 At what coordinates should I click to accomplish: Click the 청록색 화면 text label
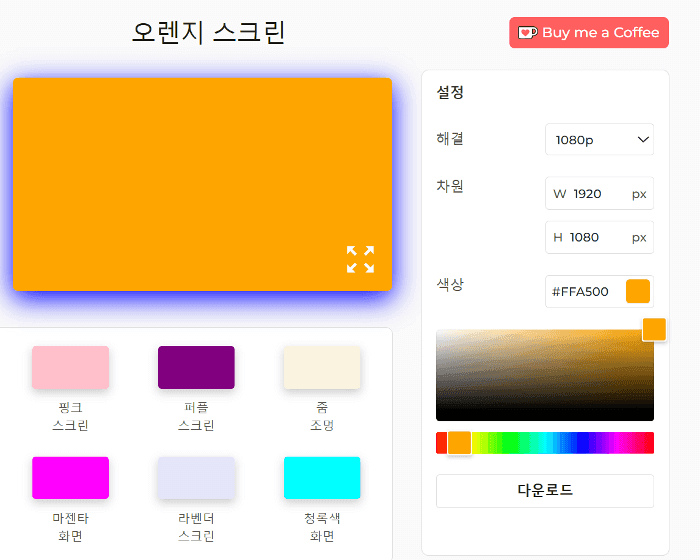point(322,527)
